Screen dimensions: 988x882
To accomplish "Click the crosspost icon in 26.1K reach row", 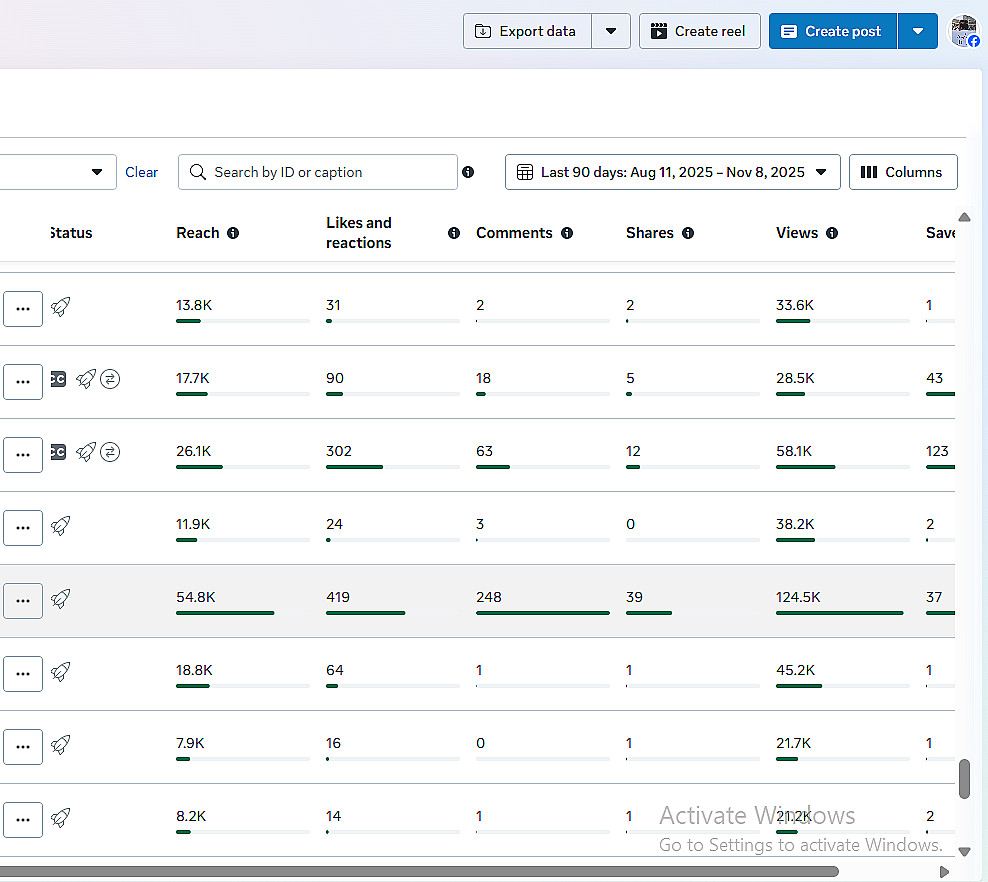I will tap(110, 452).
